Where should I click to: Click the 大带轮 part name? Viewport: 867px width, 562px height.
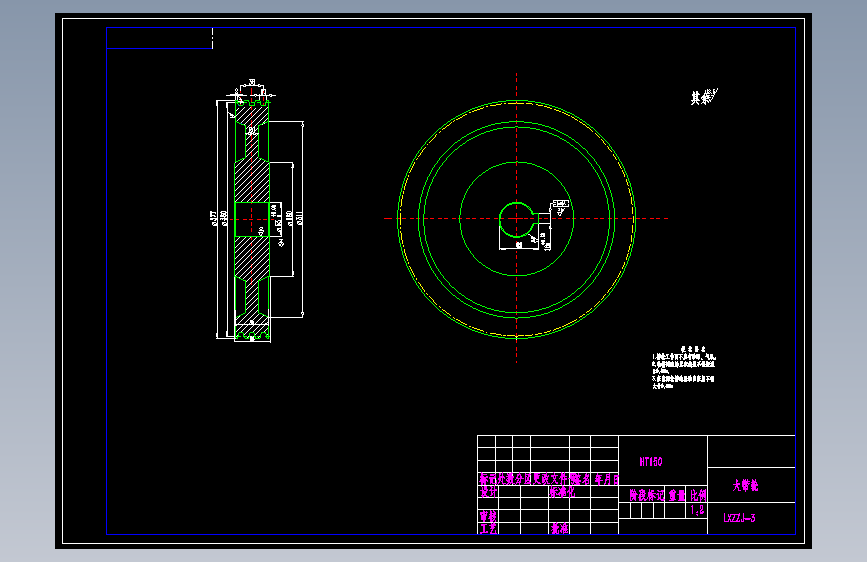pos(745,486)
